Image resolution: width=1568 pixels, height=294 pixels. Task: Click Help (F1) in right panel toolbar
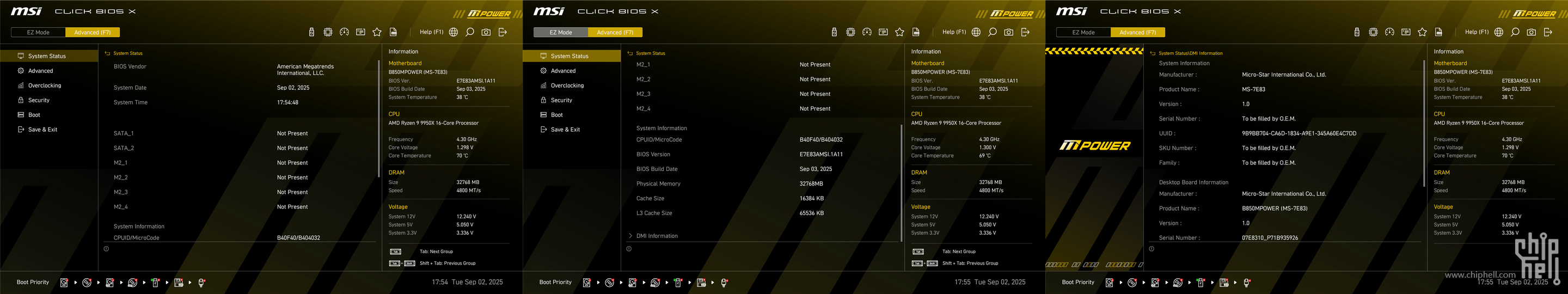tap(1477, 32)
